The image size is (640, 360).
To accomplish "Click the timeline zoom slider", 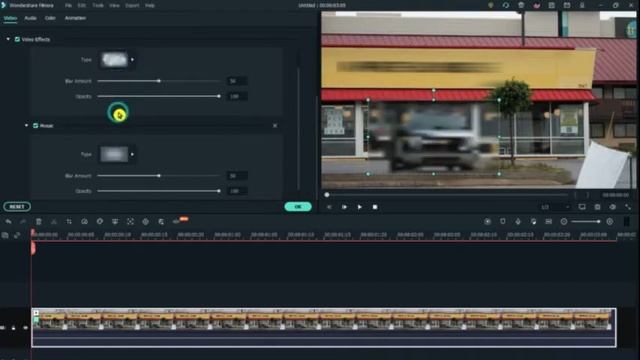I will click(586, 221).
